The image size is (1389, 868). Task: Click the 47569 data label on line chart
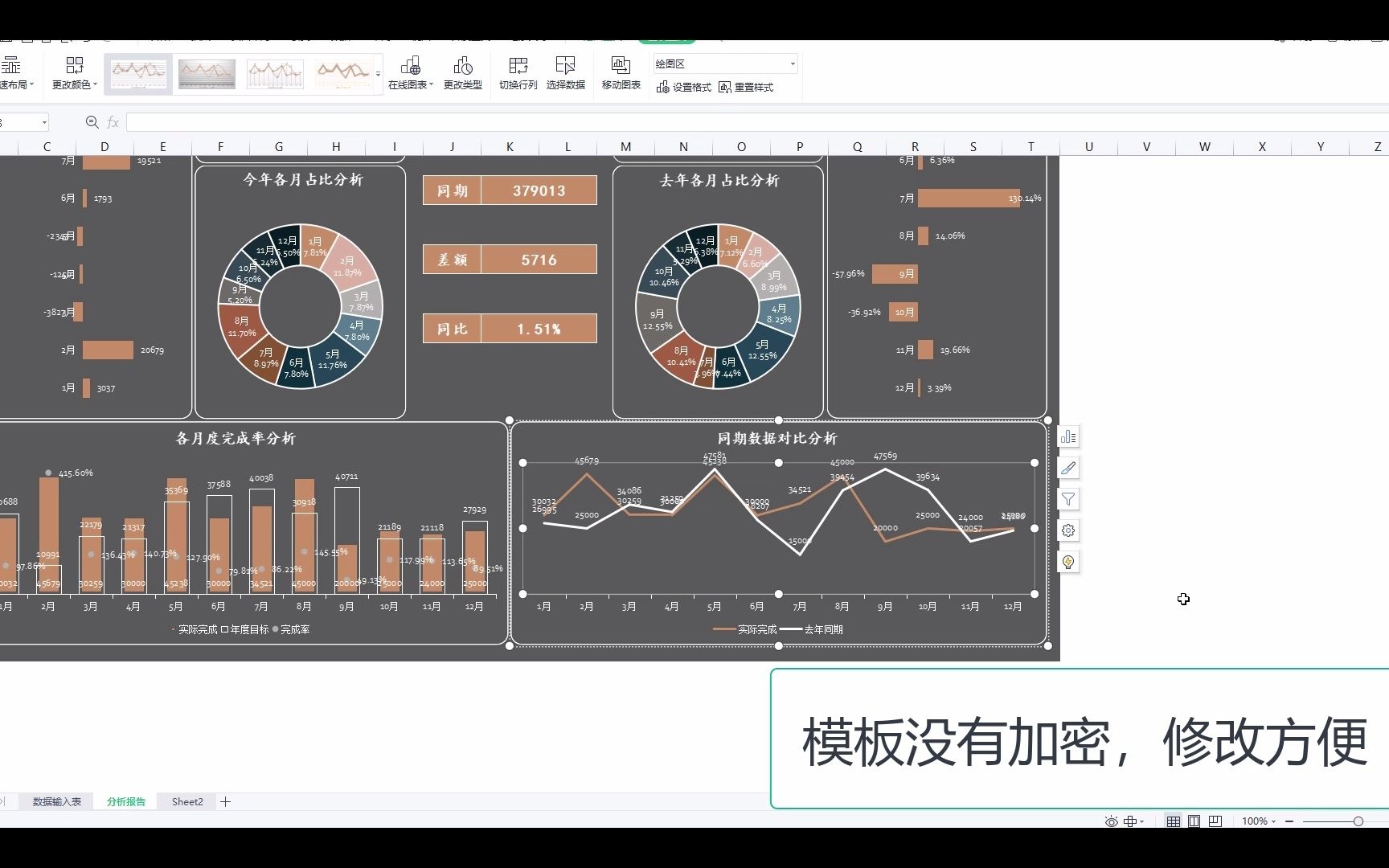(885, 456)
